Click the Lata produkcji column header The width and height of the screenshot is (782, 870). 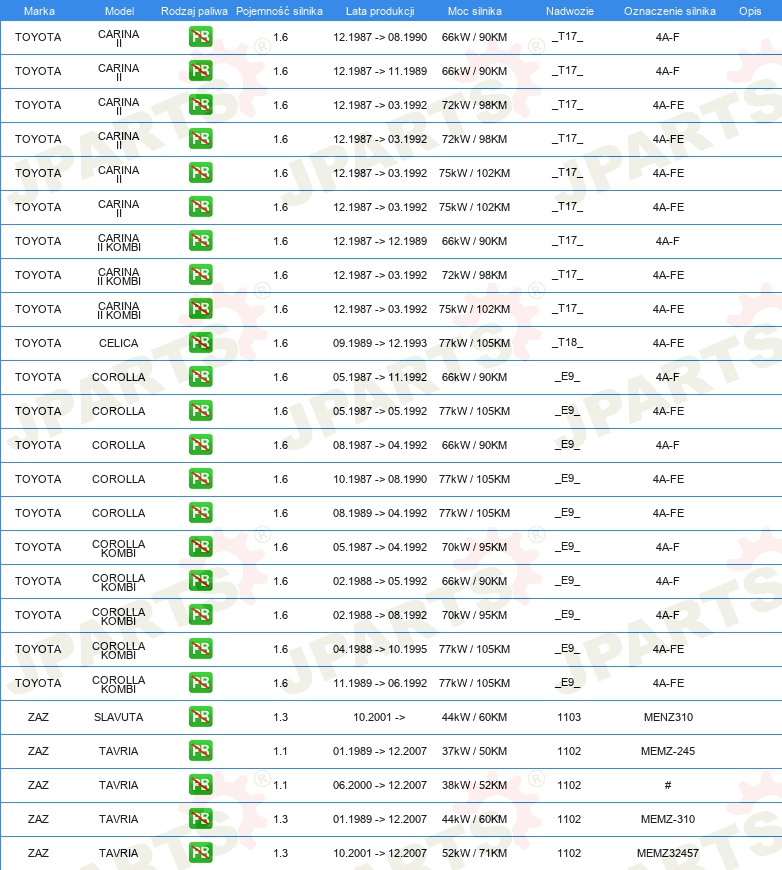tap(380, 11)
